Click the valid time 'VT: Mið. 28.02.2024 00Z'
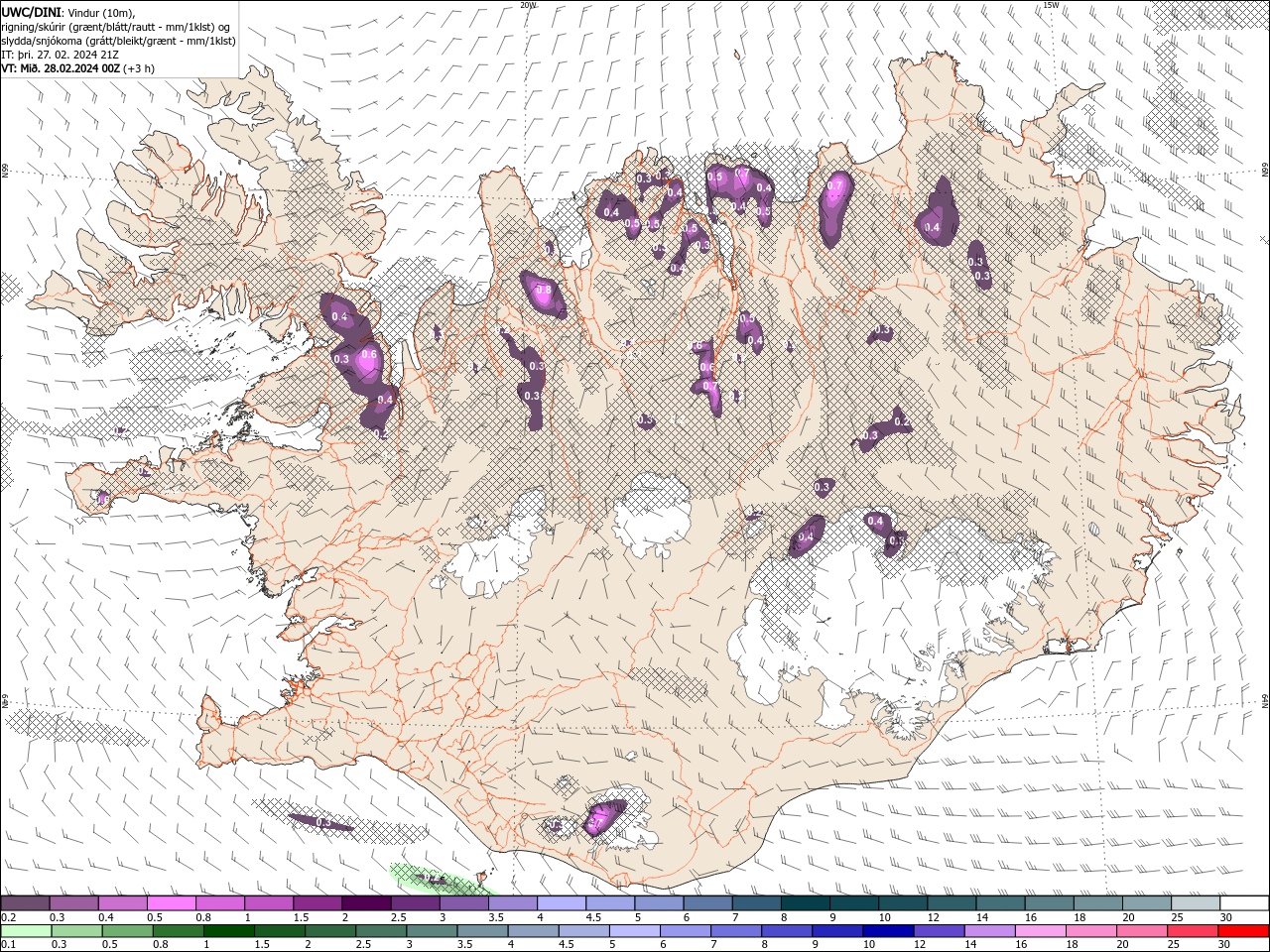Screen dimensions: 1270x952 pyautogui.click(x=61, y=68)
